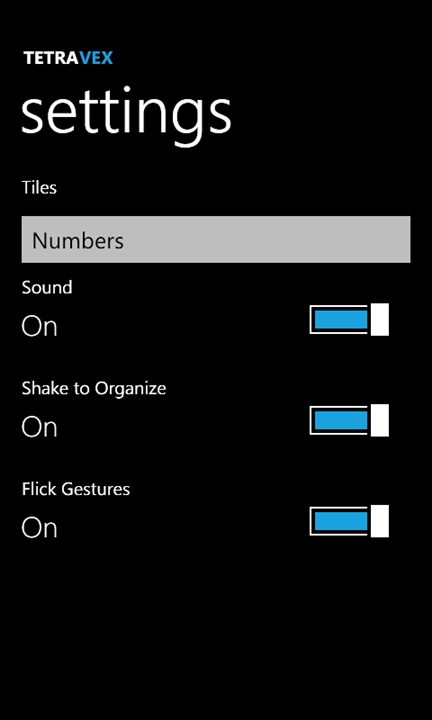Viewport: 432px width, 720px height.
Task: Click the On status under Sound
Action: tap(39, 327)
